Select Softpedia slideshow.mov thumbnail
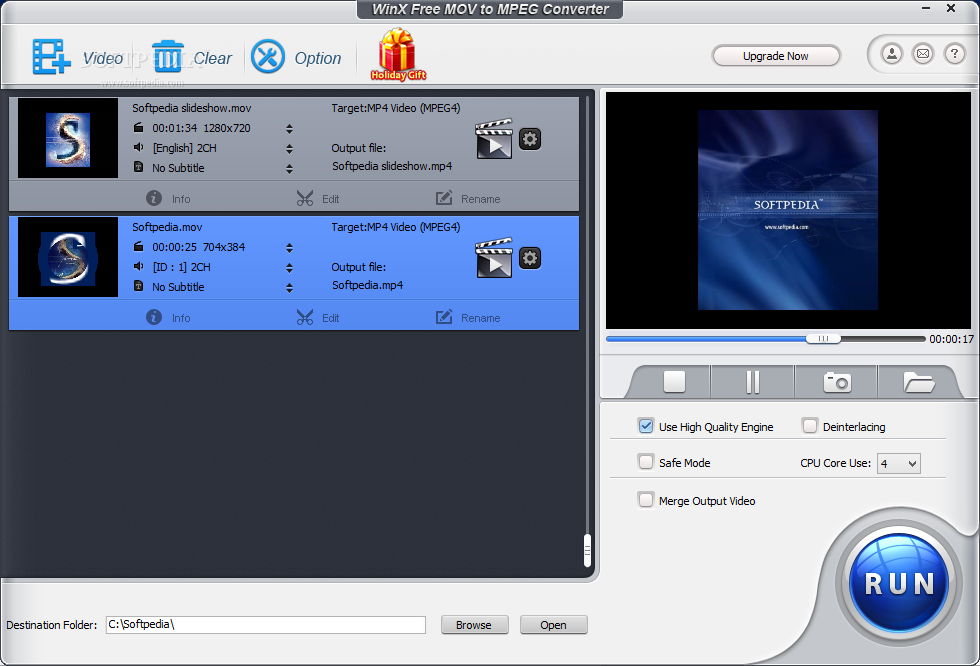The image size is (980, 666). tap(68, 138)
